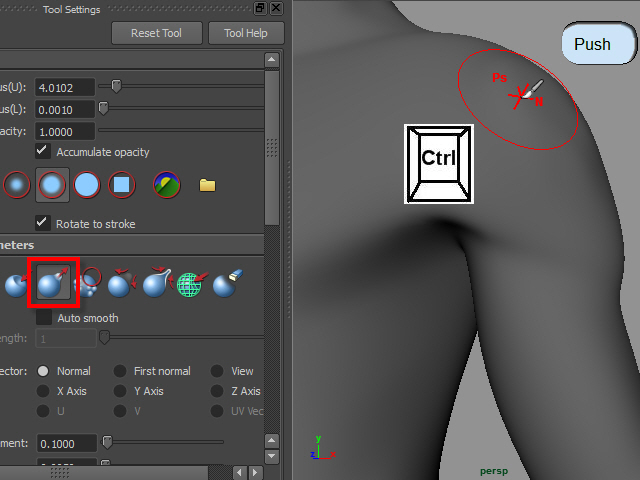This screenshot has width=640, height=480.
Task: Click the Reset Tool button
Action: 156,33
